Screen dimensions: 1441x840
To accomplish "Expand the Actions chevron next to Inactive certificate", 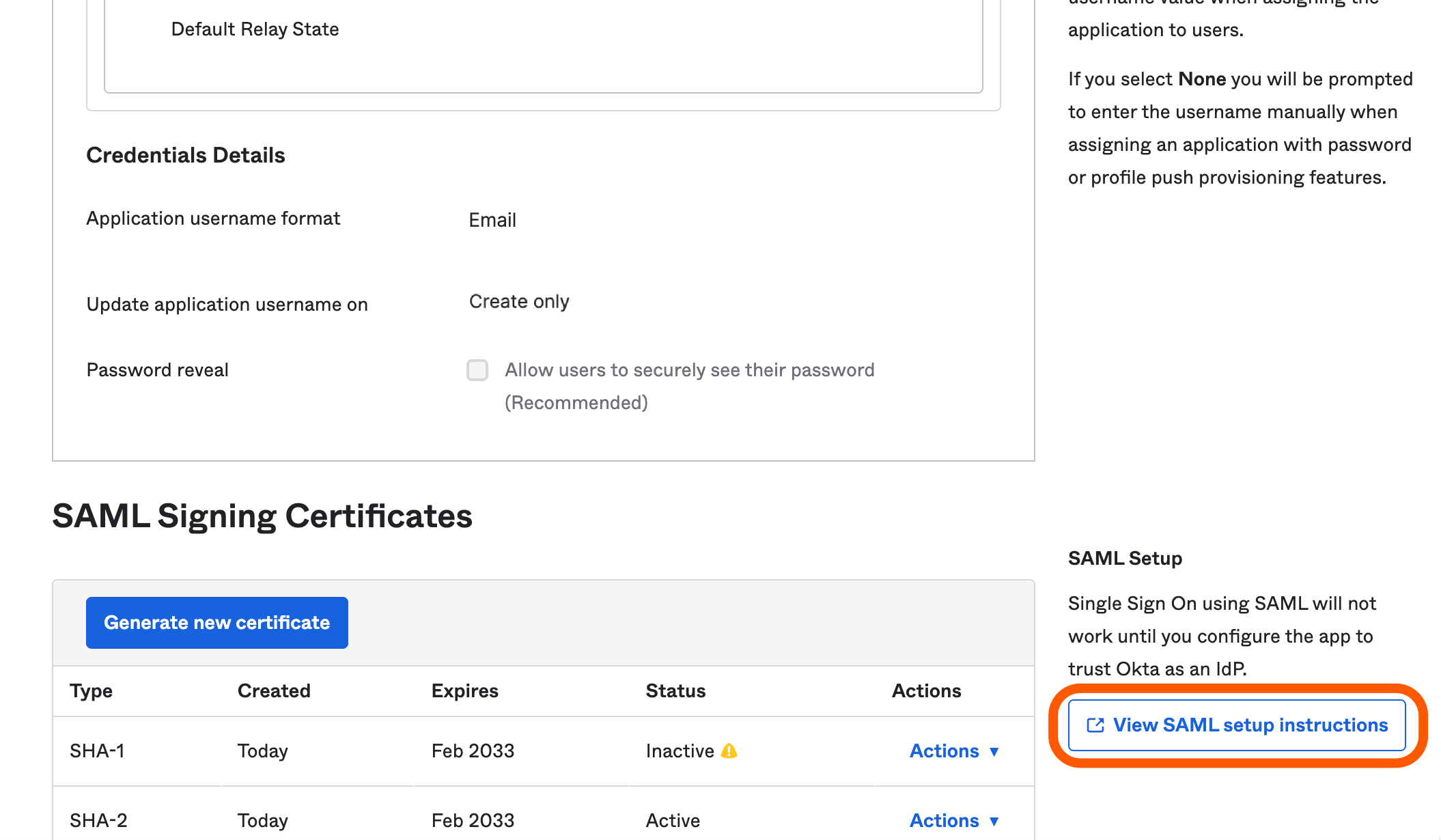I will pos(994,752).
